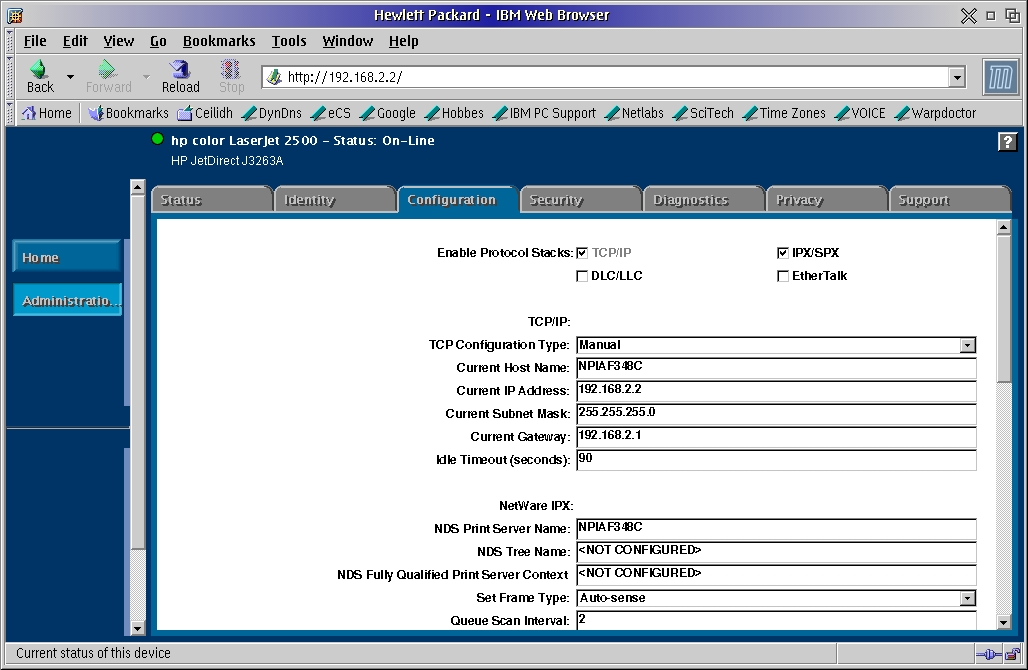Click the sidebar frame scroll up arrow
The image size is (1028, 670).
tap(137, 187)
